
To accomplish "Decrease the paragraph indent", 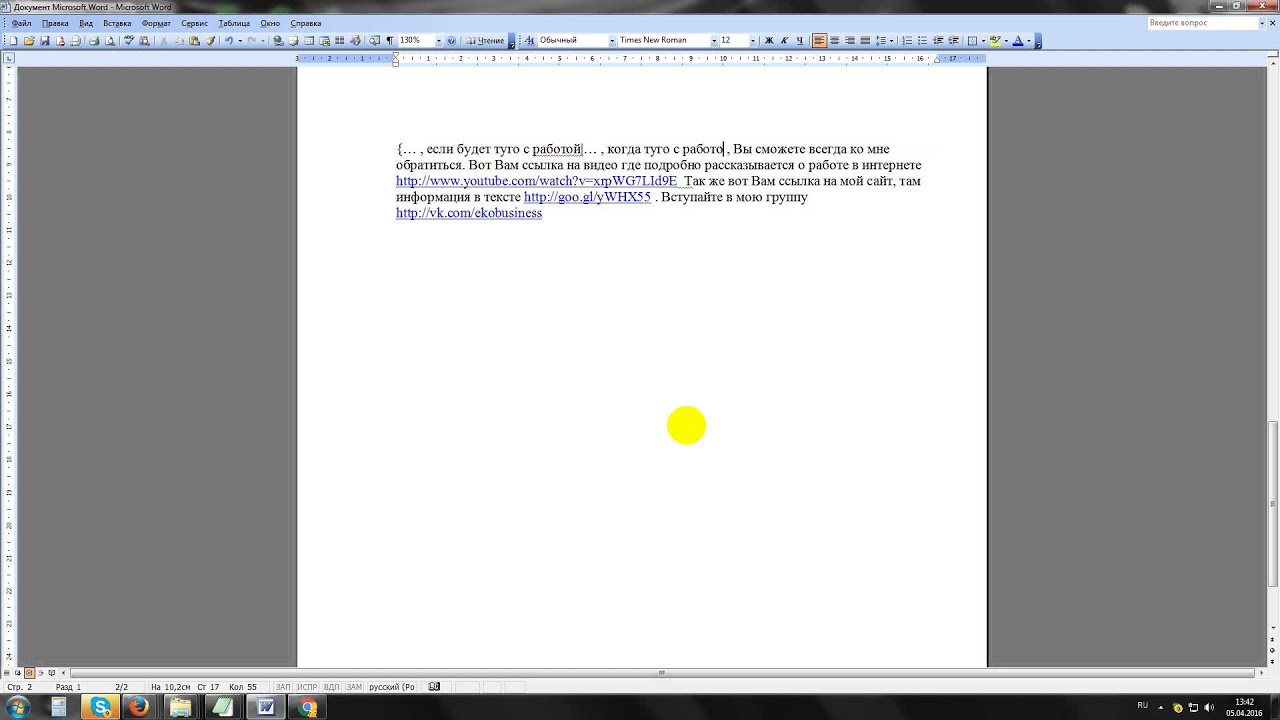I will pos(938,41).
